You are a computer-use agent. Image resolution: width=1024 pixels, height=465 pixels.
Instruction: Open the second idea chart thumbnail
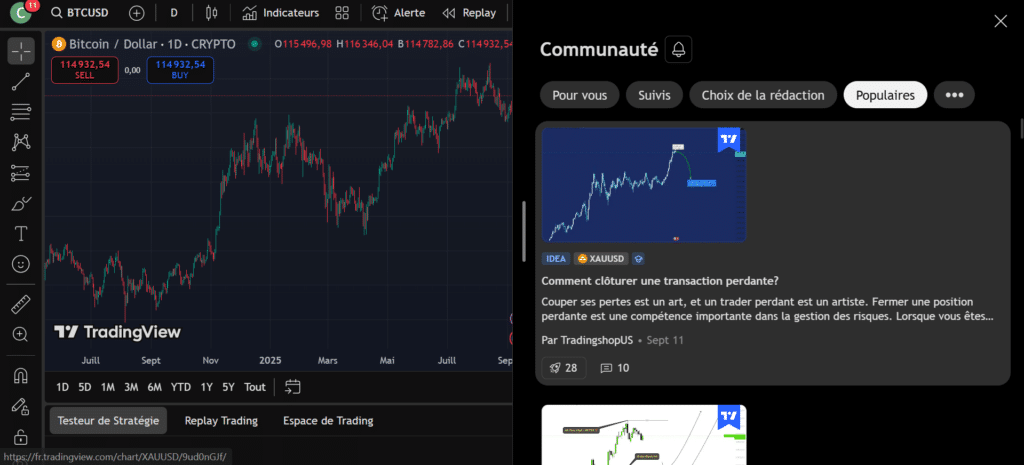click(x=644, y=434)
